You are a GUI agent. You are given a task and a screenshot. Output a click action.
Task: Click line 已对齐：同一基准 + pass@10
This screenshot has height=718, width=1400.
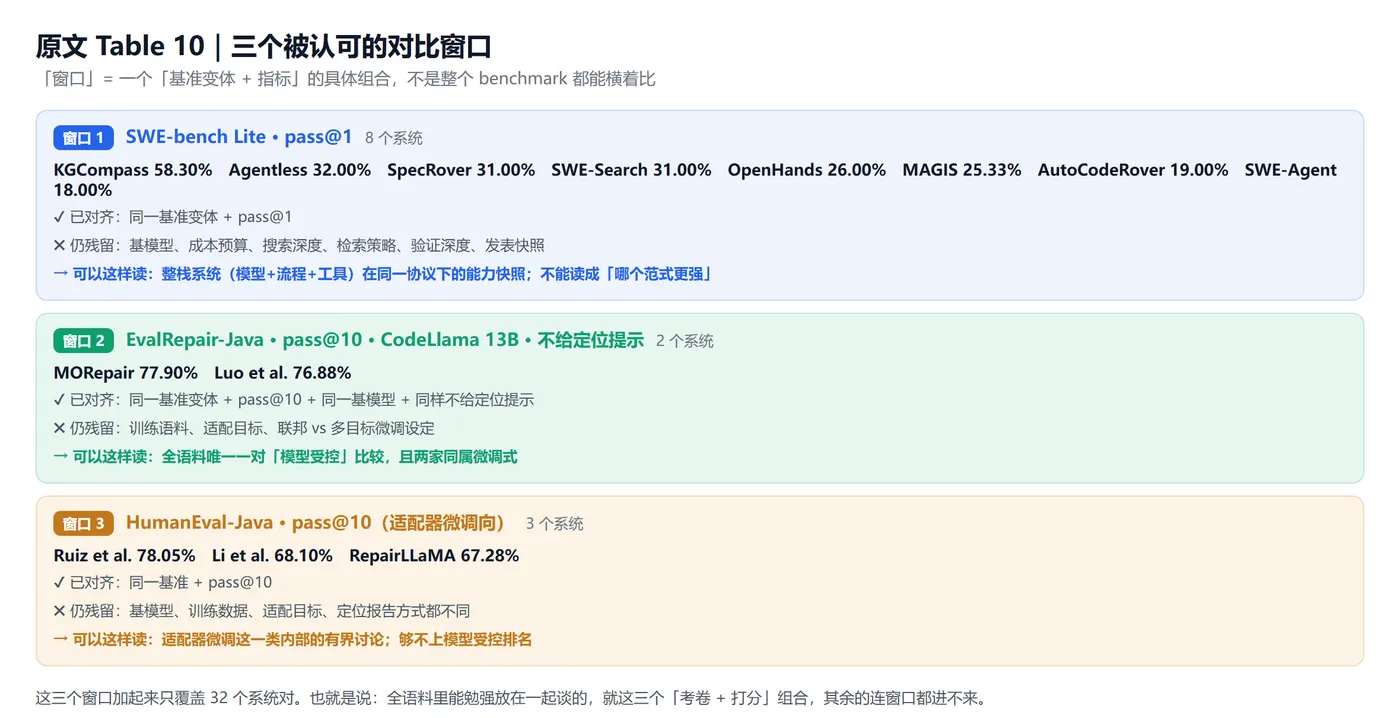coord(163,583)
